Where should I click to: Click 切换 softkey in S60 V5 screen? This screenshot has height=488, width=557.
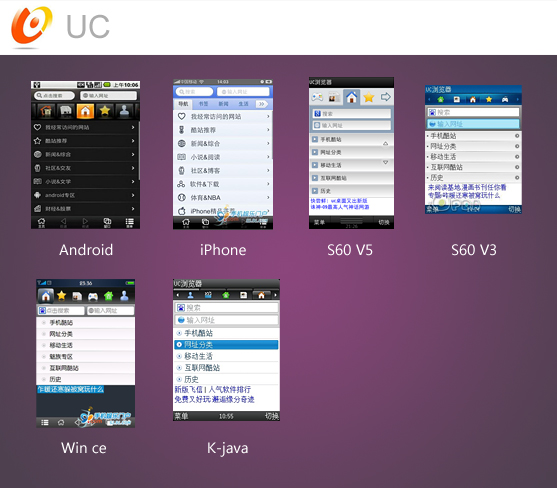pyautogui.click(x=384, y=222)
